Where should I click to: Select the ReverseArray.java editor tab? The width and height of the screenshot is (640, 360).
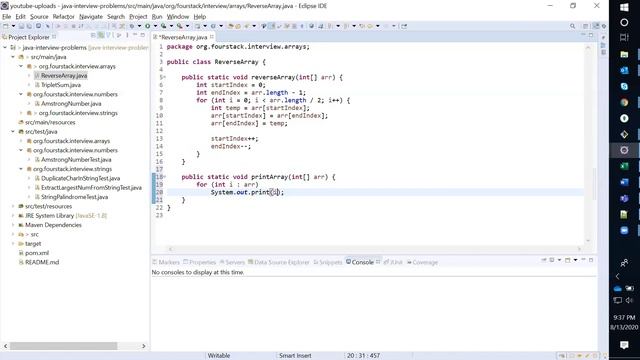(x=183, y=37)
